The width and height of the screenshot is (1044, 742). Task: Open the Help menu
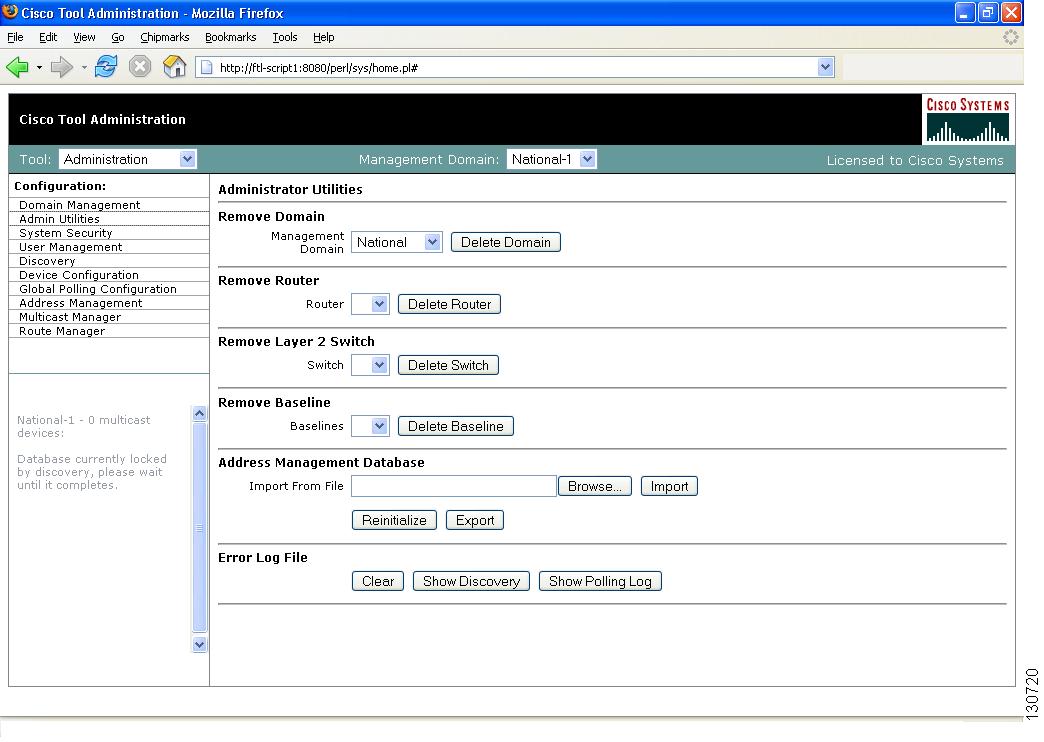pyautogui.click(x=324, y=37)
